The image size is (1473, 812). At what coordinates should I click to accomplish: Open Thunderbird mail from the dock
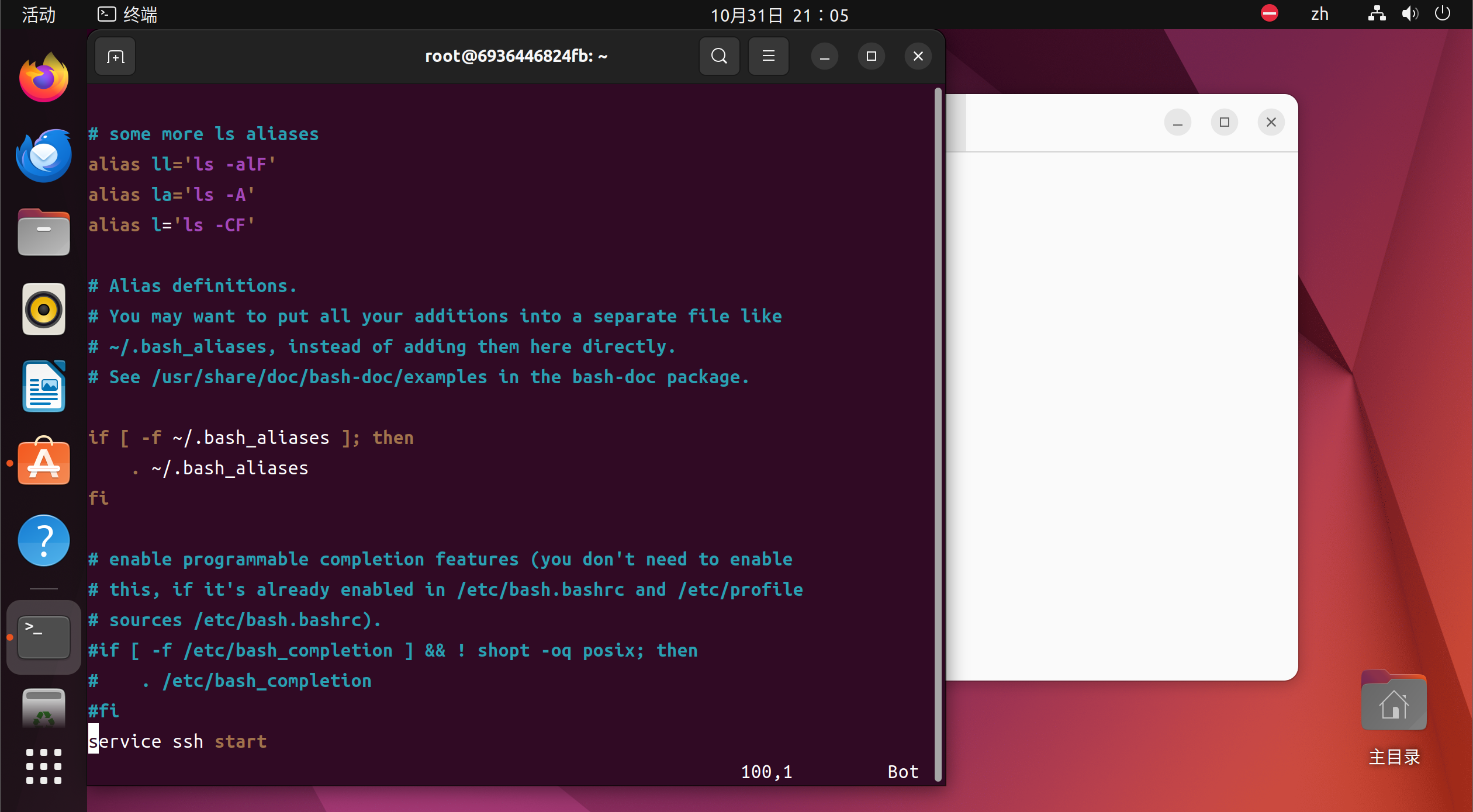coord(44,155)
